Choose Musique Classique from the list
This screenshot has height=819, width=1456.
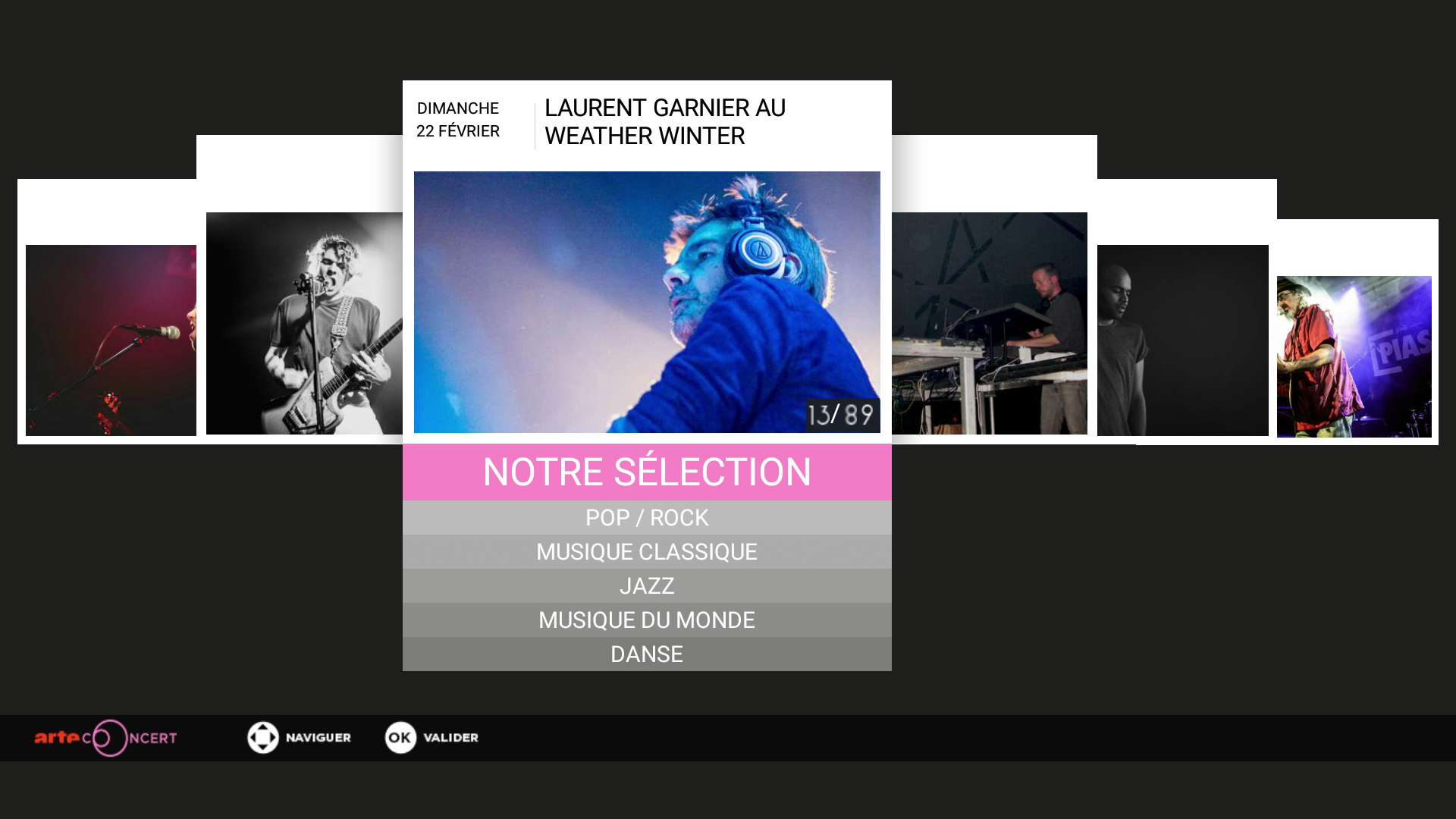647,552
